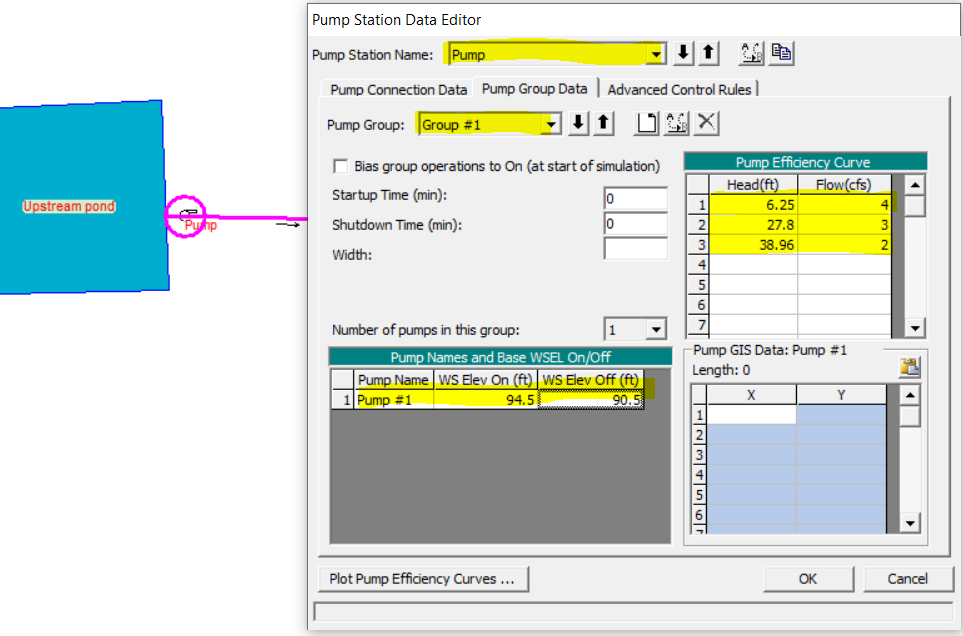Enable Bias group operations to On checkbox
The height and width of the screenshot is (636, 963).
(340, 166)
